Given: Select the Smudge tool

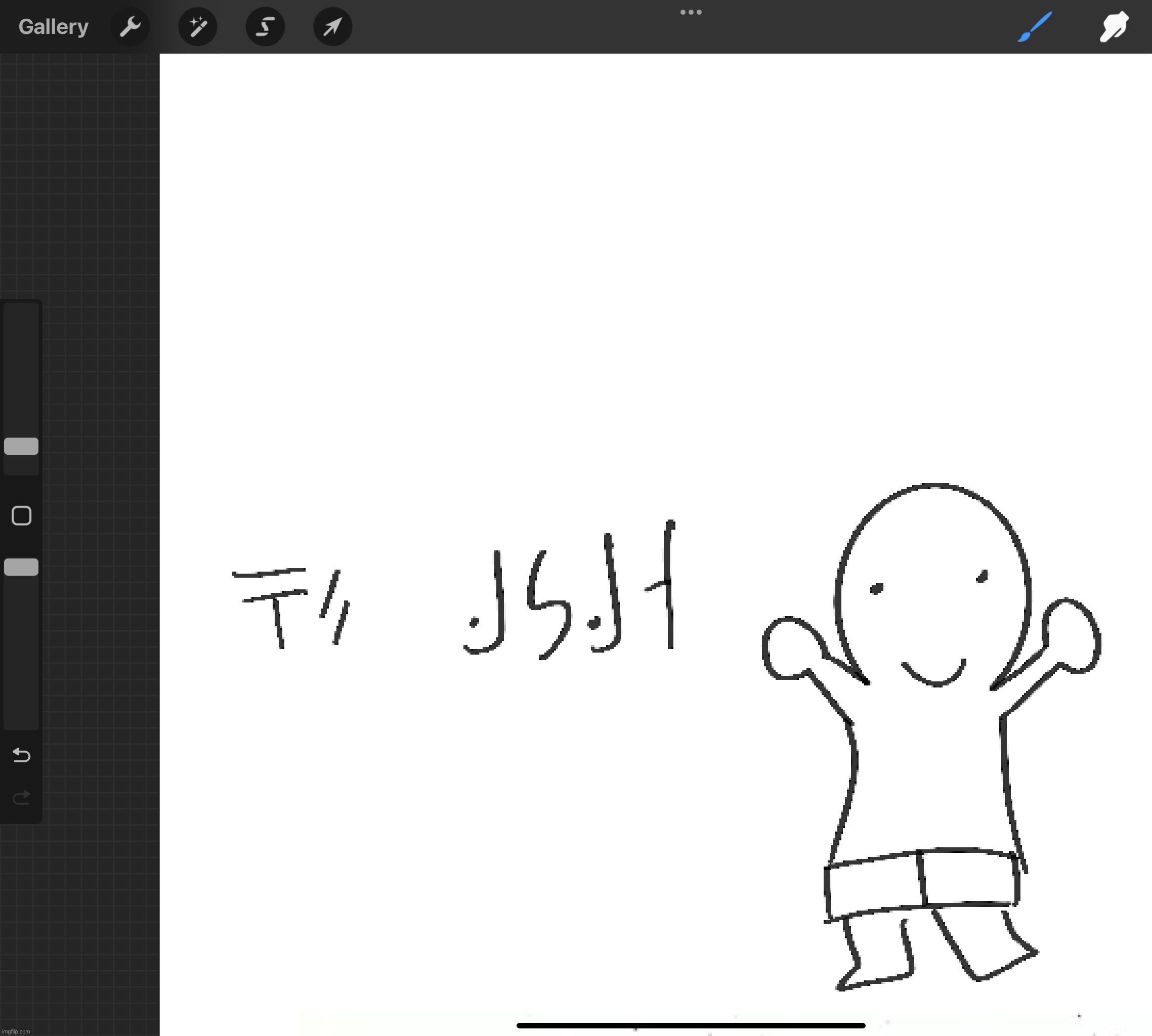Looking at the screenshot, I should [1114, 27].
